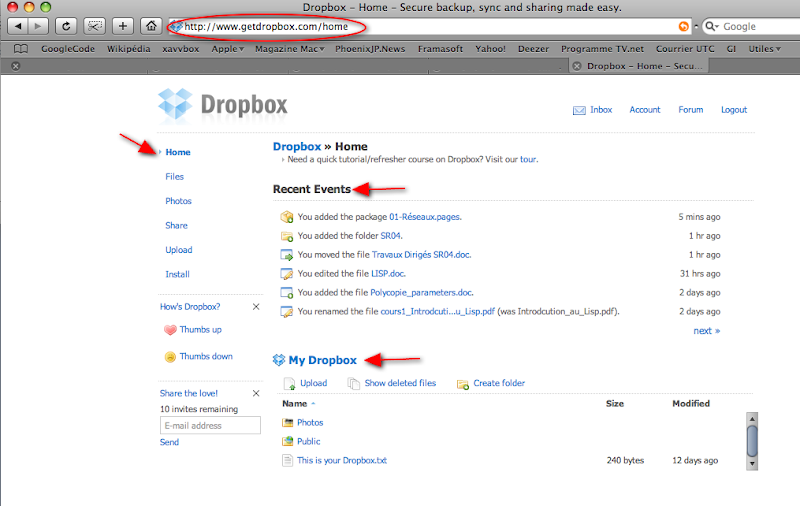Screen dimensions: 800x506
Task: Click the text file icon for This is your Dropbox.txt
Action: point(288,461)
